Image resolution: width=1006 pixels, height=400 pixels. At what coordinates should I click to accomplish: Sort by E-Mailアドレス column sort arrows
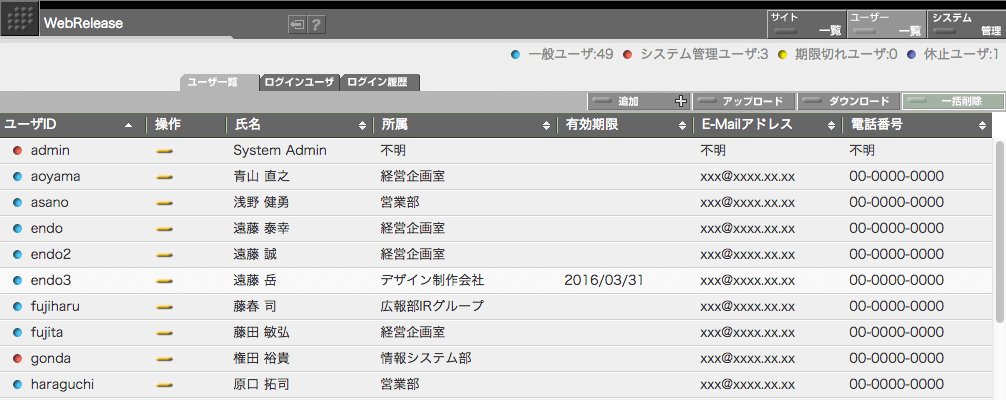(x=832, y=126)
